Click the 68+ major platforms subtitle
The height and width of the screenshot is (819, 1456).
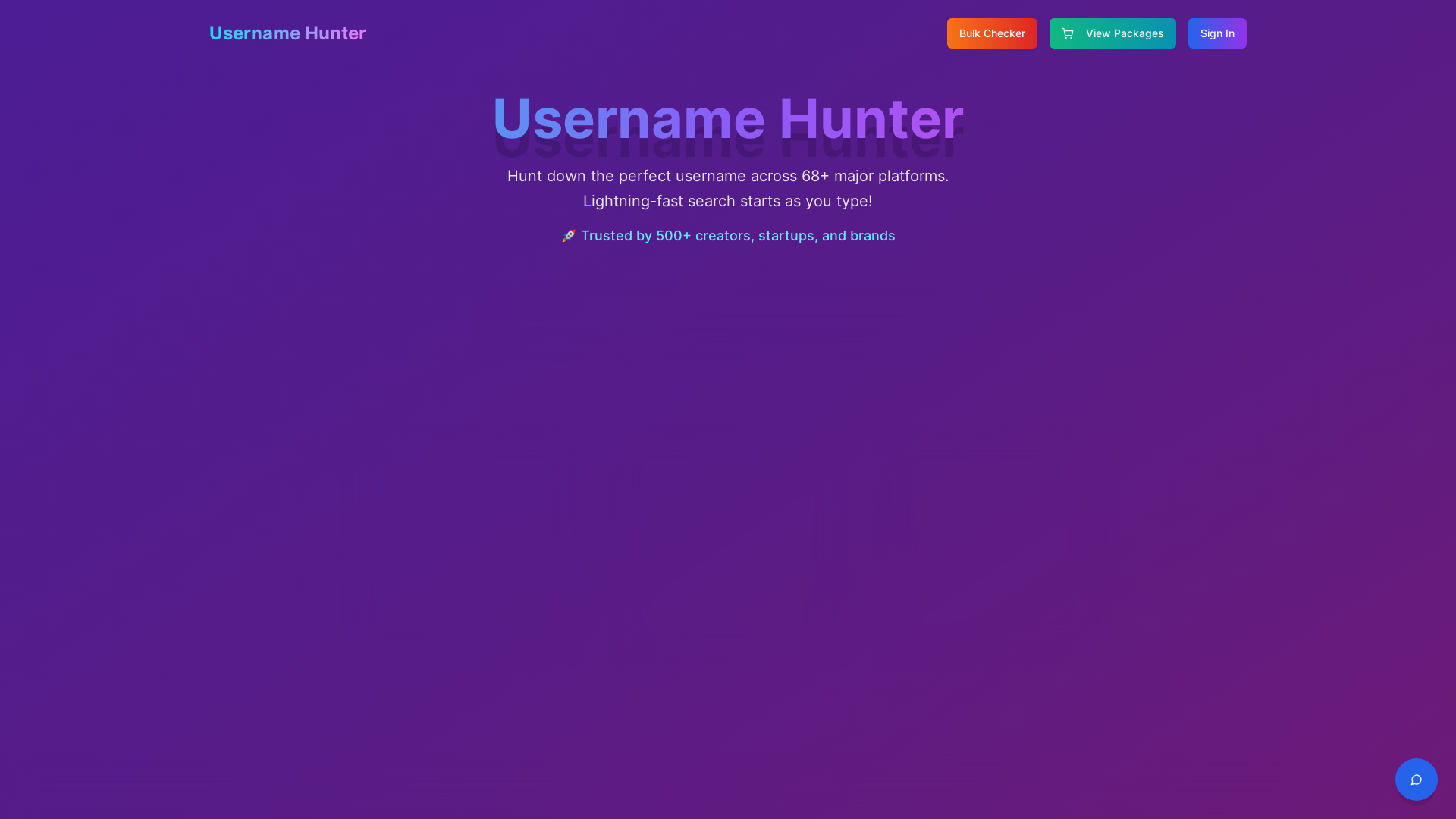(727, 176)
